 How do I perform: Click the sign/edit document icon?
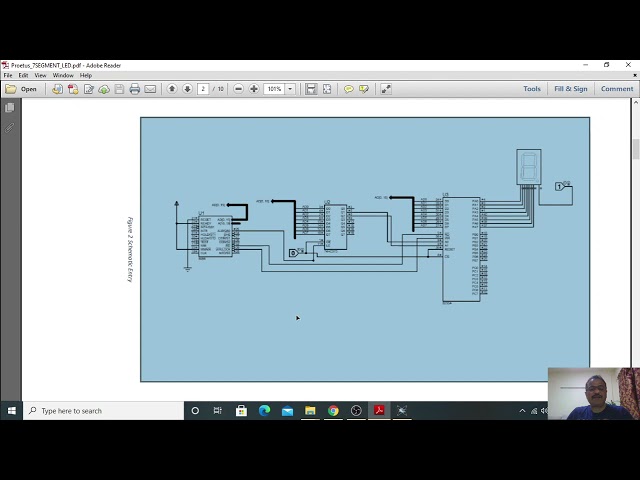[89, 89]
